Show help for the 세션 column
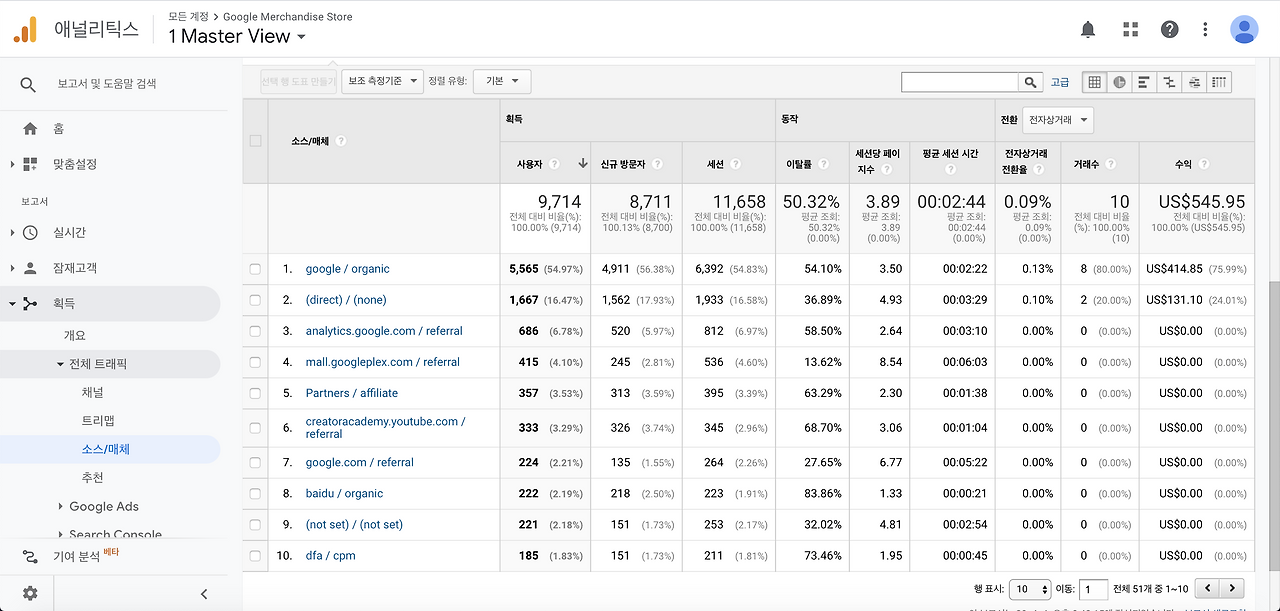The width and height of the screenshot is (1280, 611). coord(735,164)
